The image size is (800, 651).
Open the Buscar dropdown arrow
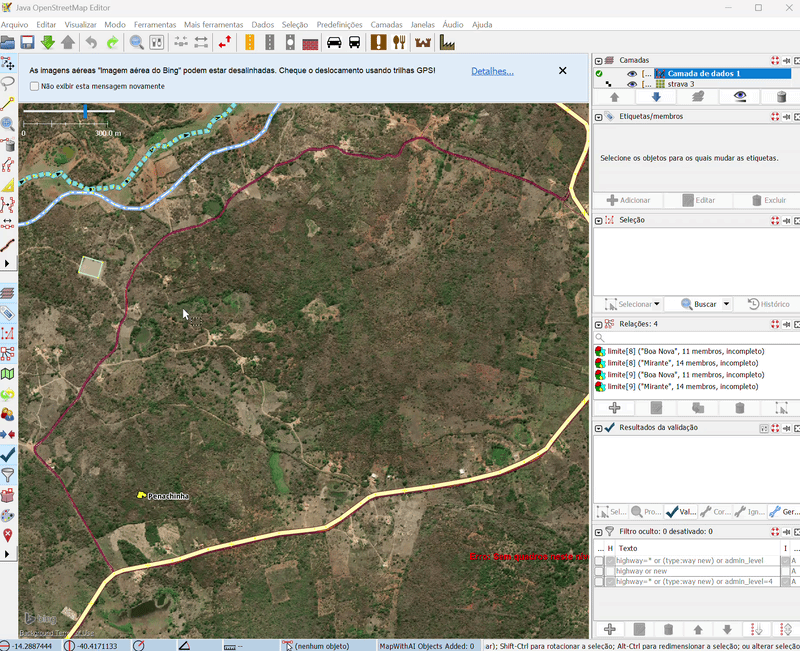[x=727, y=304]
